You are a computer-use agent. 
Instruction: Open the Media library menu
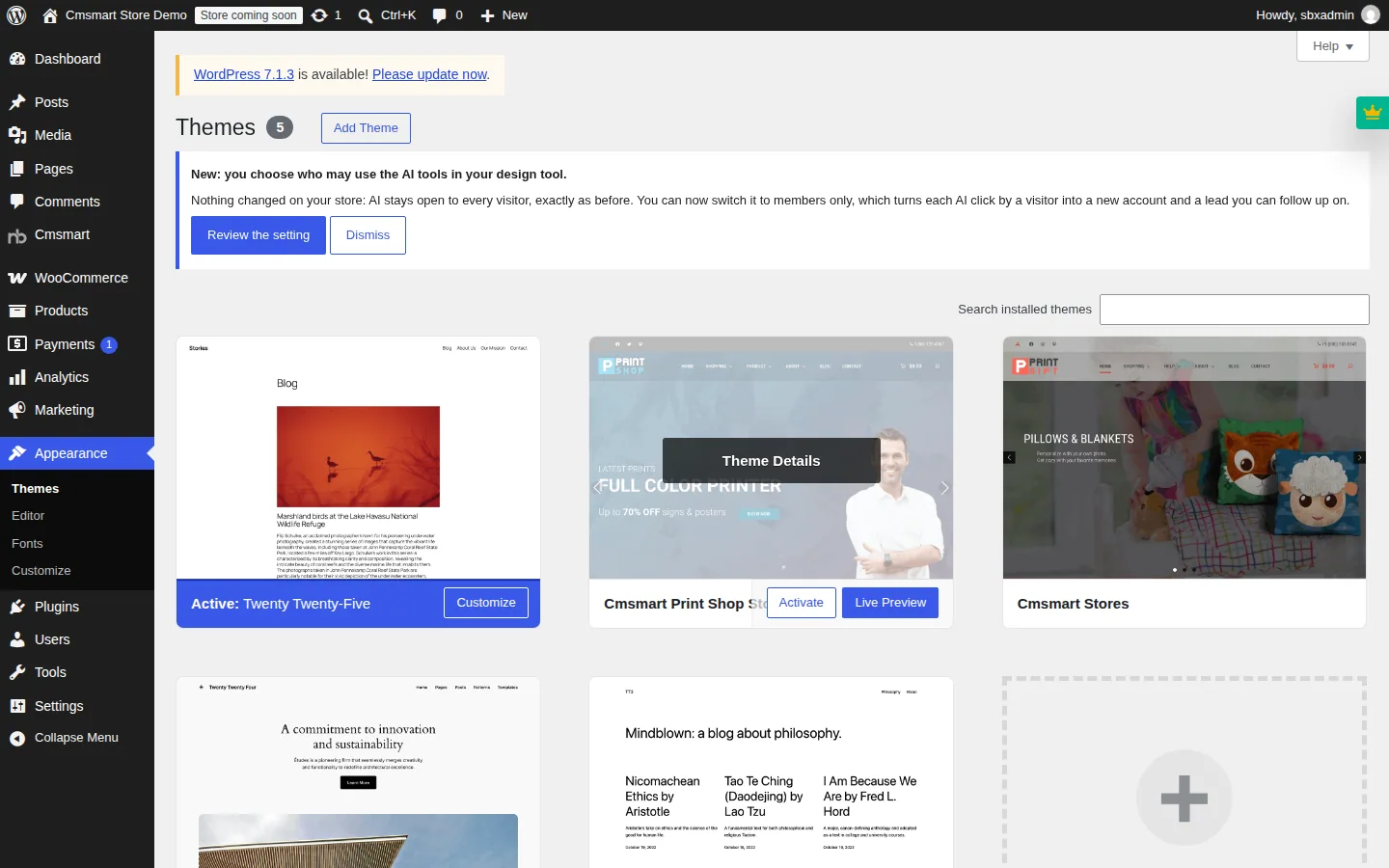tap(77, 135)
